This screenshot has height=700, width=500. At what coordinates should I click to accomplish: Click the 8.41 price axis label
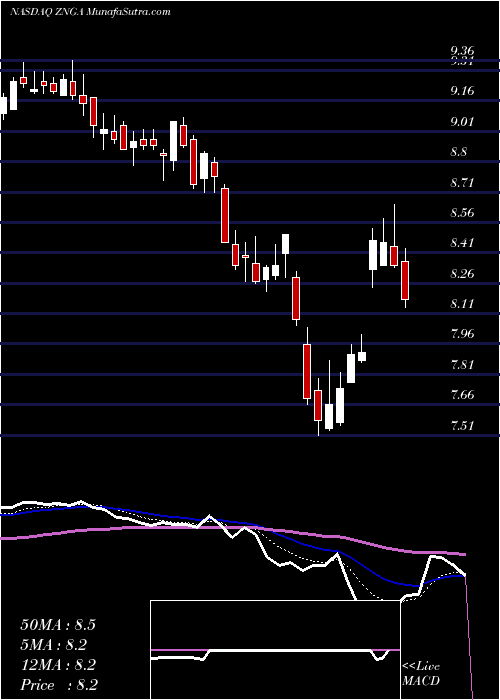[462, 243]
